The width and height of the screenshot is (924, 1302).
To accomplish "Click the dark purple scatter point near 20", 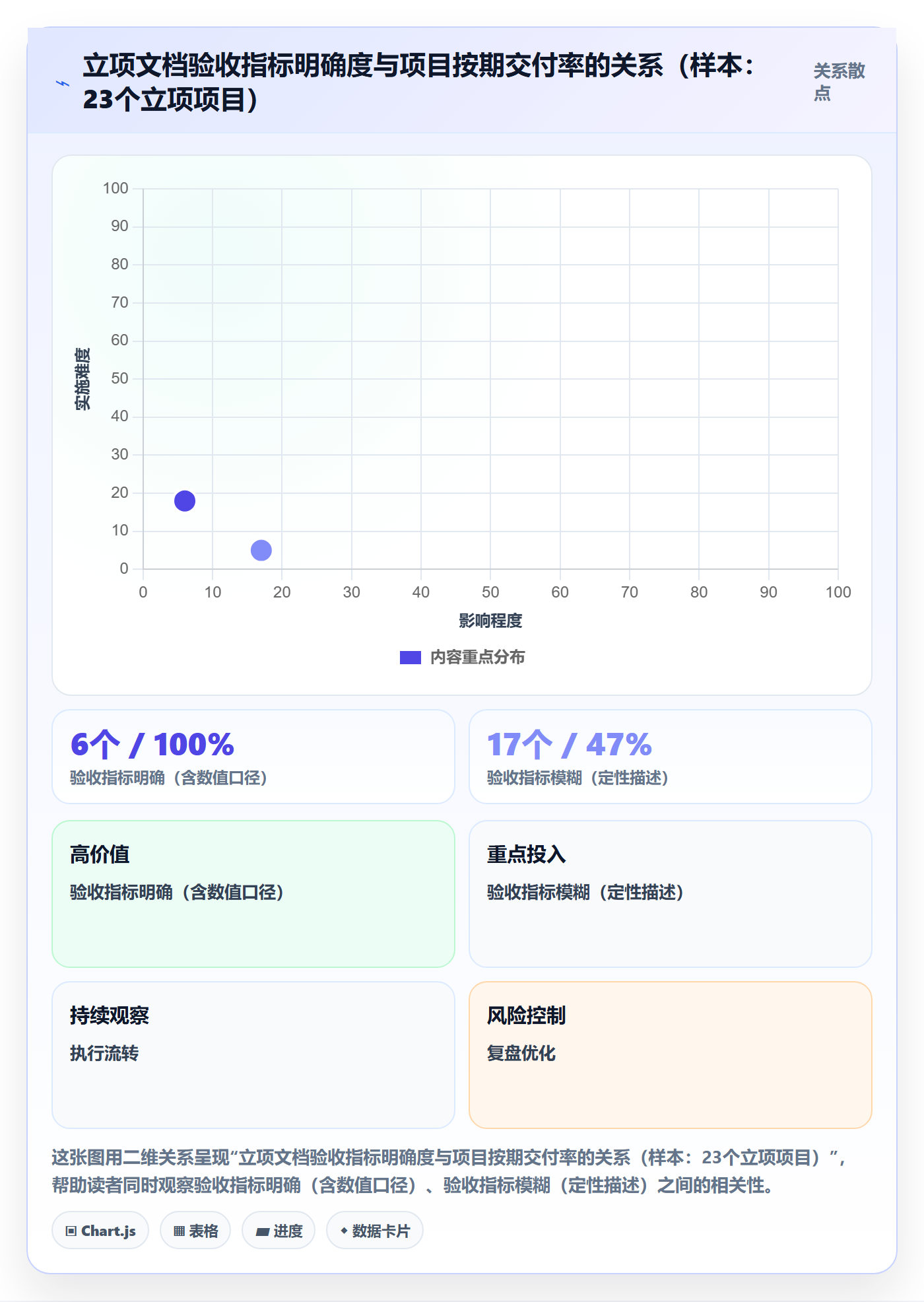I will (x=185, y=501).
